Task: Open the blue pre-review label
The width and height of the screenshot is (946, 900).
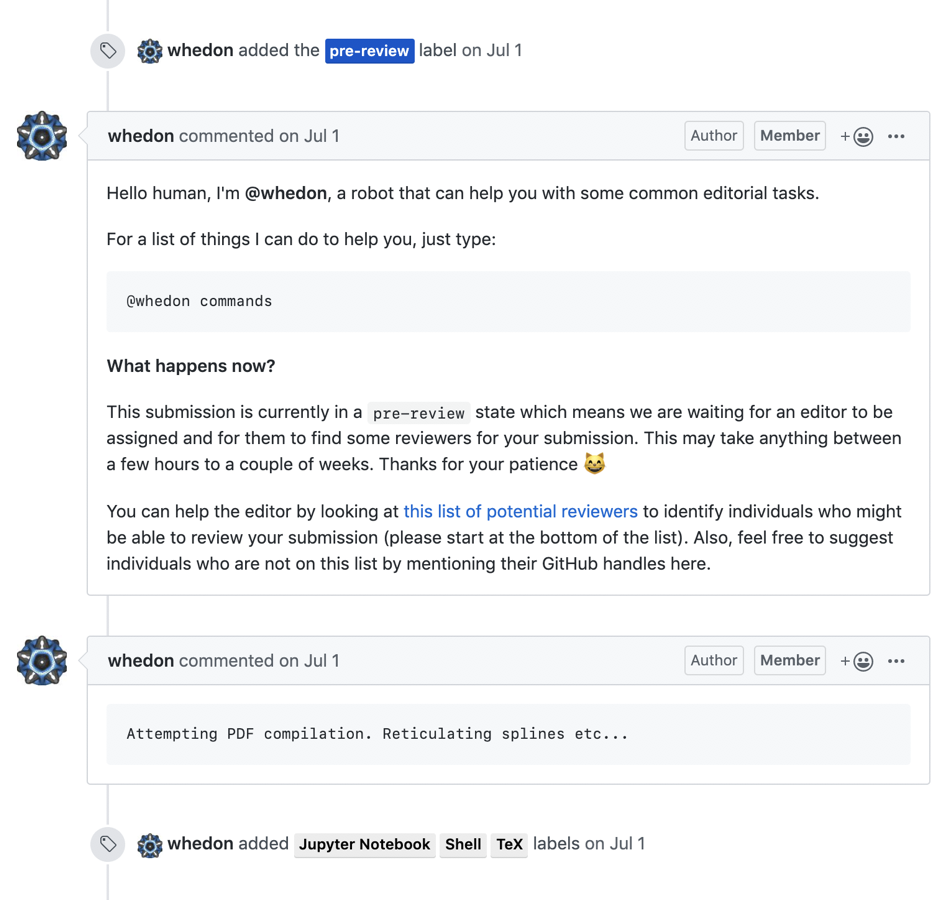Action: coord(369,51)
